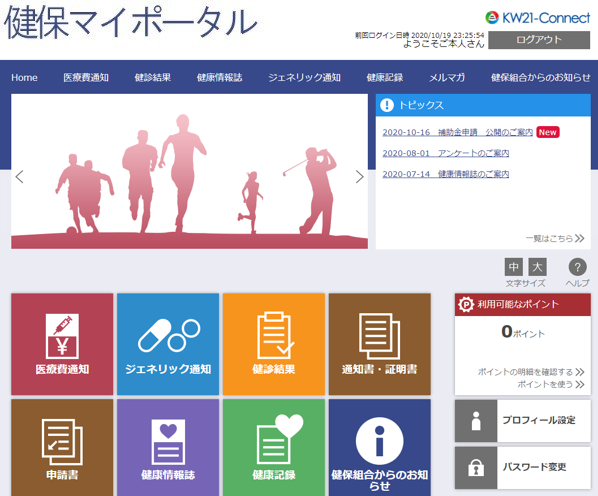Image resolution: width=598 pixels, height=496 pixels.
Task: Click the ログアウト button
Action: (539, 40)
